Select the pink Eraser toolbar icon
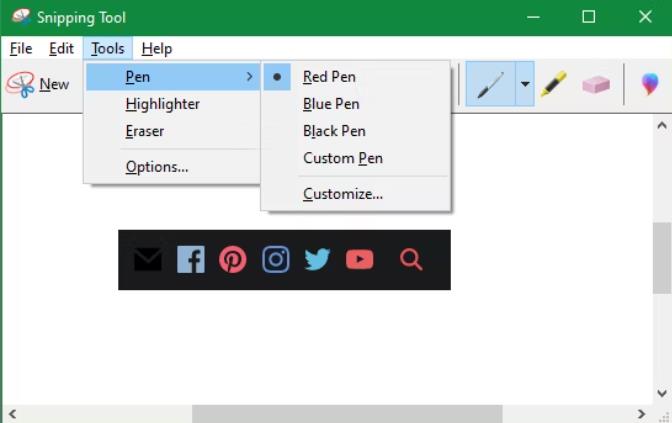Image resolution: width=672 pixels, height=423 pixels. (x=596, y=84)
